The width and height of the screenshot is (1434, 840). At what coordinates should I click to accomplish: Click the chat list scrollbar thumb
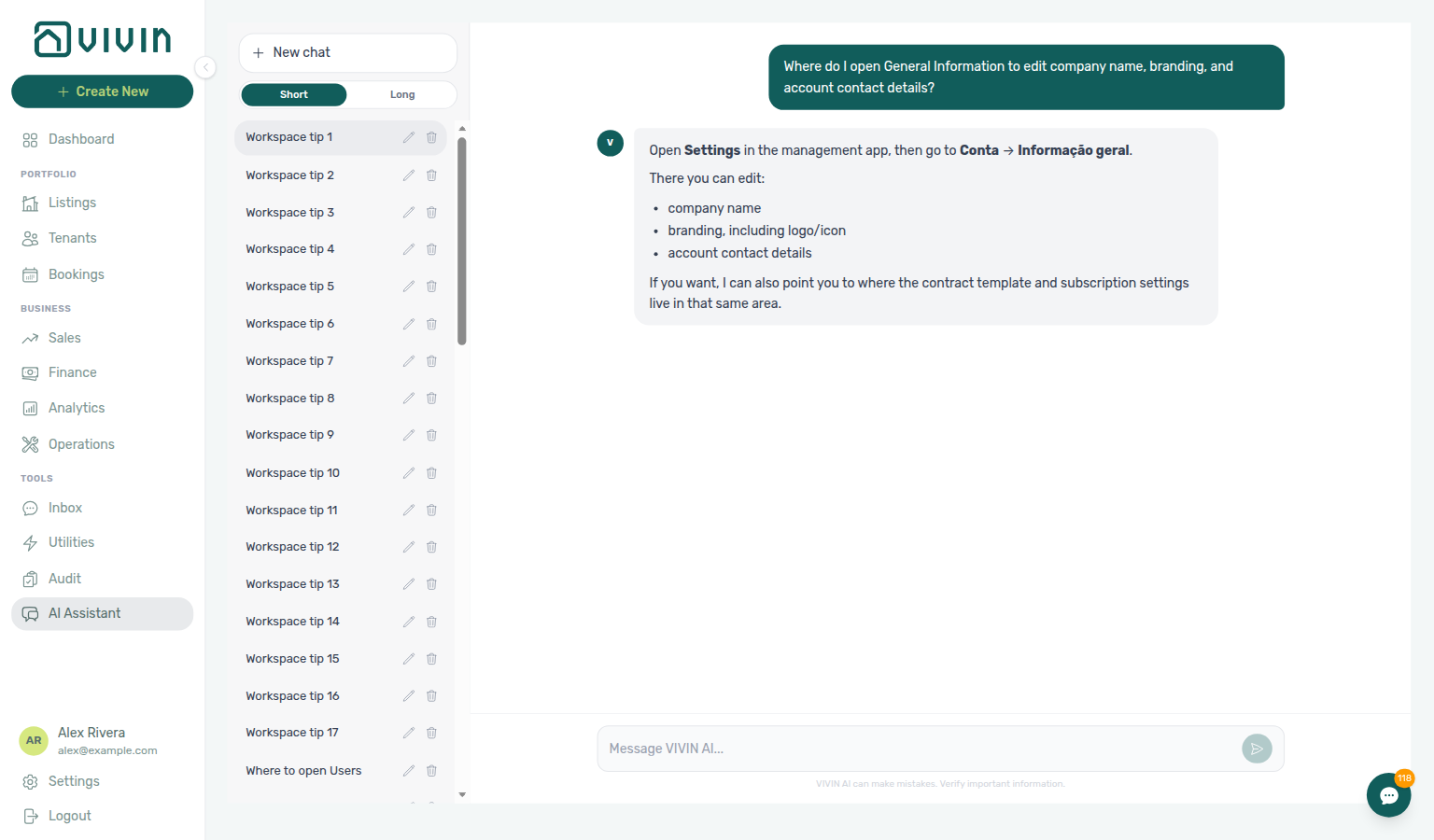coord(462,241)
